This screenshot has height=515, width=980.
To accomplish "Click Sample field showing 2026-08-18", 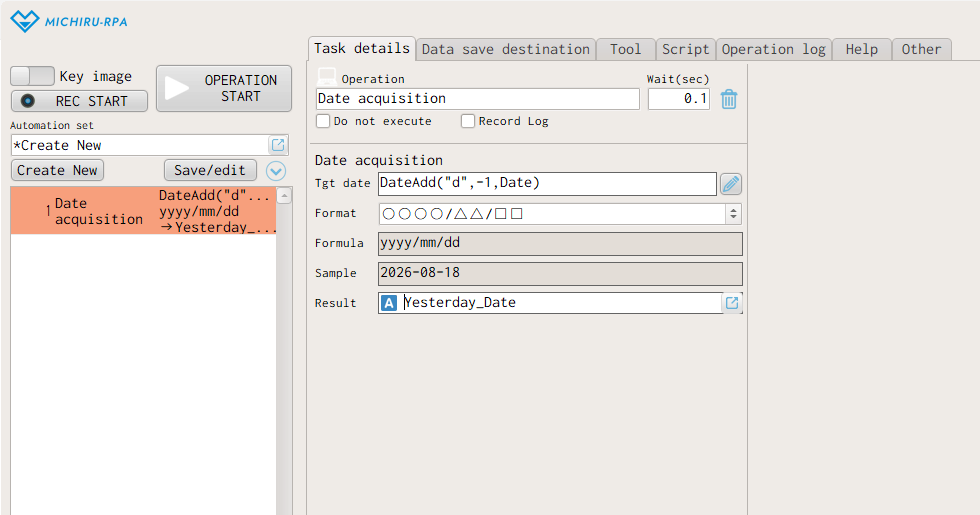I will tap(560, 273).
